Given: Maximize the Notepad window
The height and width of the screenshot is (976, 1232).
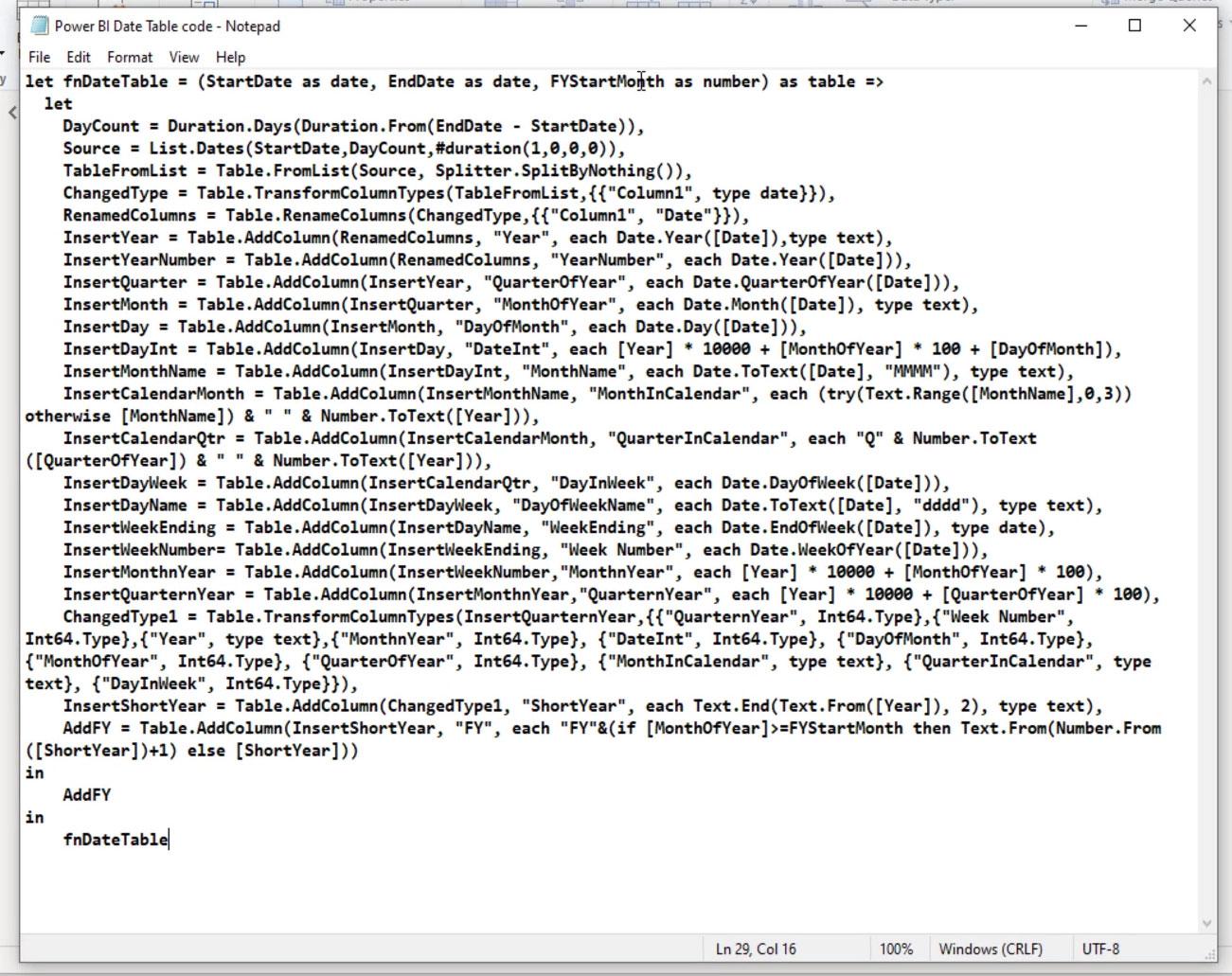Looking at the screenshot, I should tap(1134, 26).
